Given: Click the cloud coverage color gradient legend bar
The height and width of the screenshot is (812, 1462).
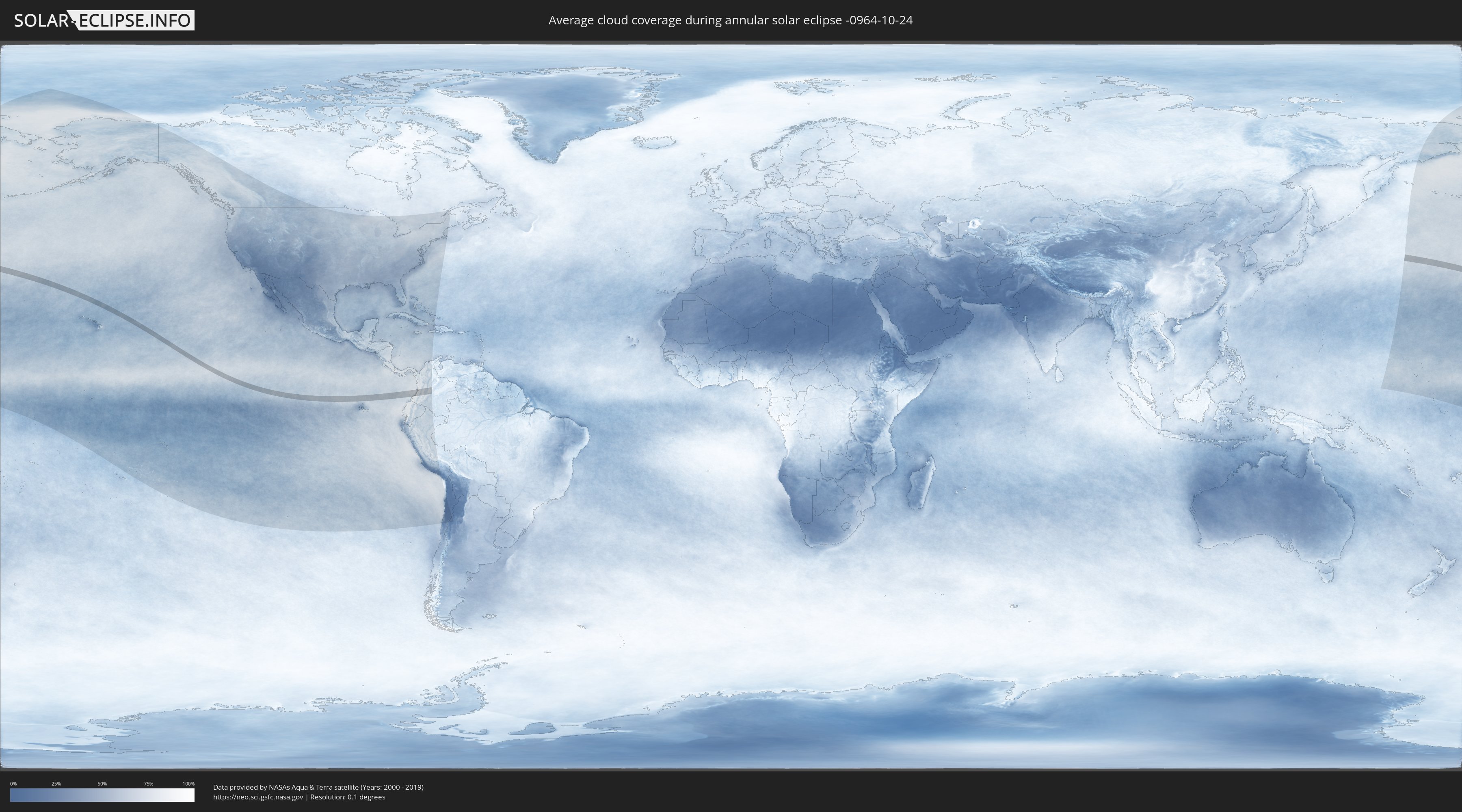Looking at the screenshot, I should pos(102,795).
